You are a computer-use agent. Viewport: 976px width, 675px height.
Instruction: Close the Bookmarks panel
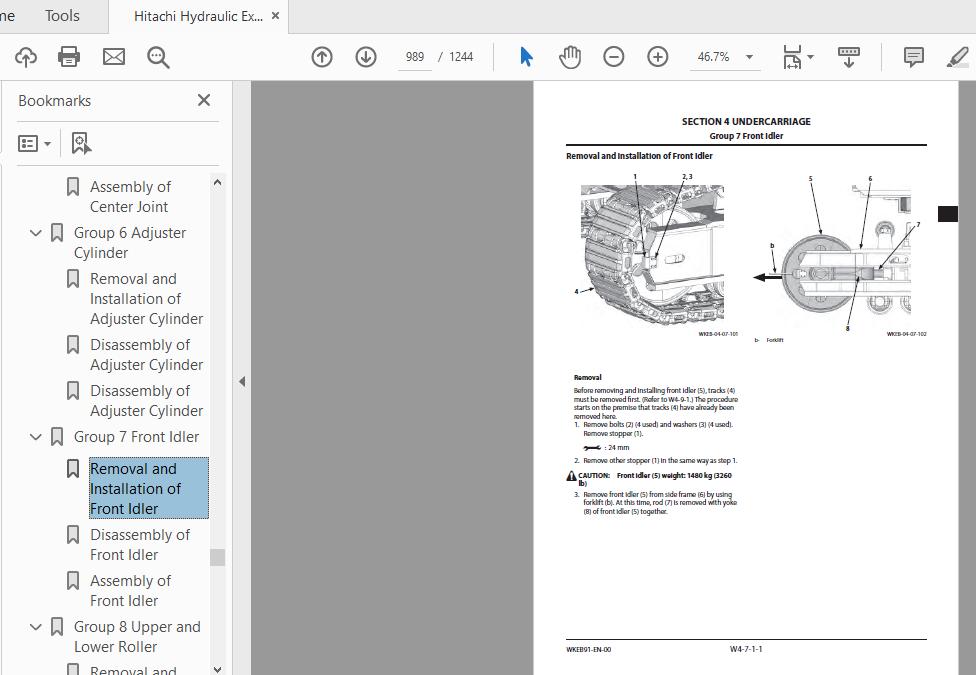pos(204,100)
